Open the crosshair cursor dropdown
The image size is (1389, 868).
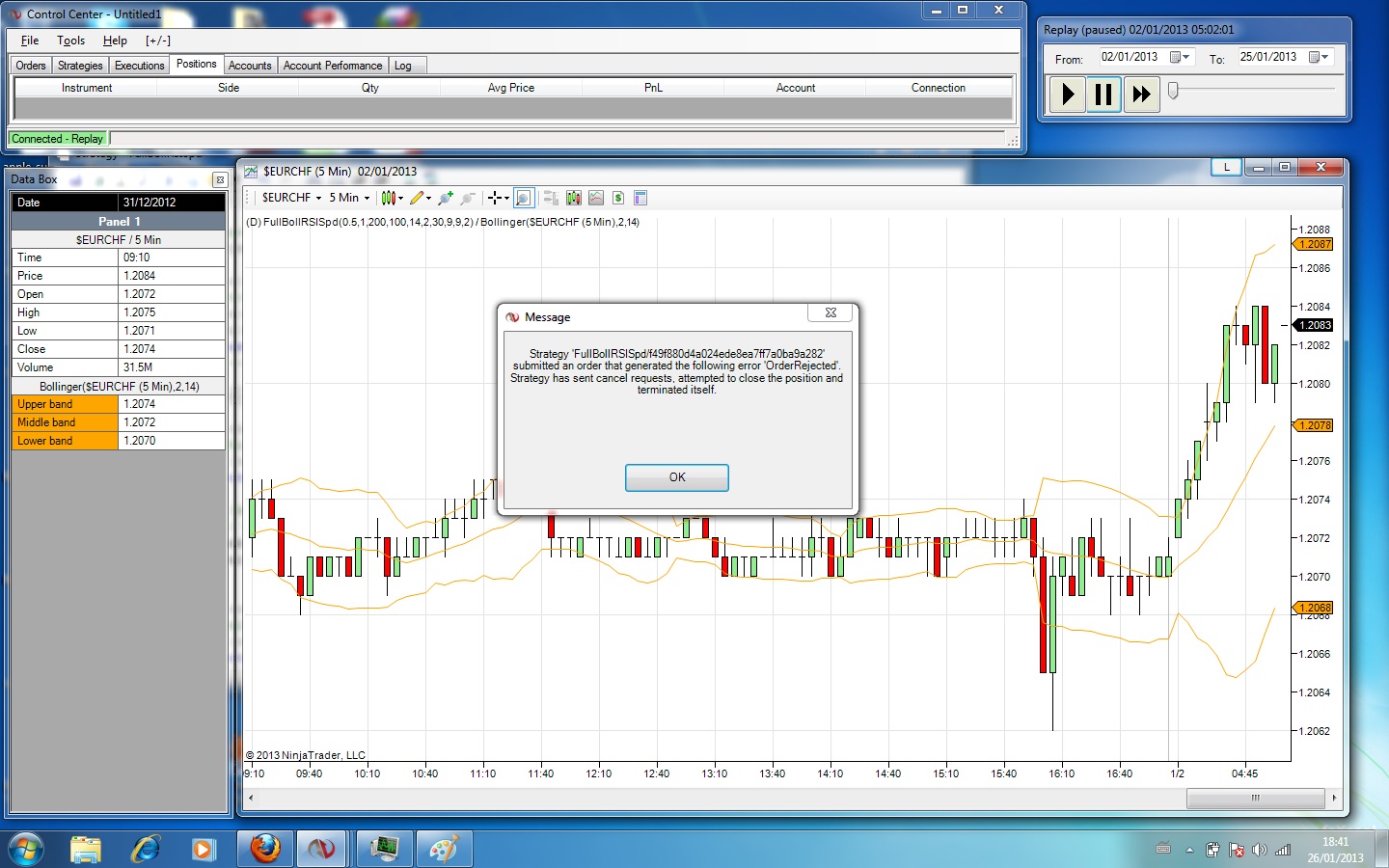click(499, 198)
